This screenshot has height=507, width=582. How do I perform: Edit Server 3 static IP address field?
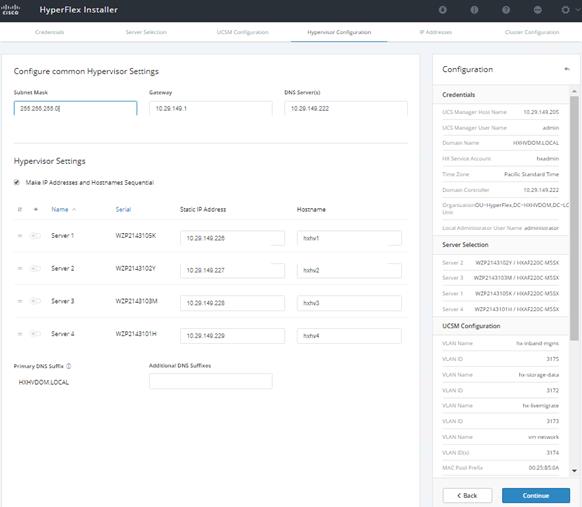click(232, 303)
